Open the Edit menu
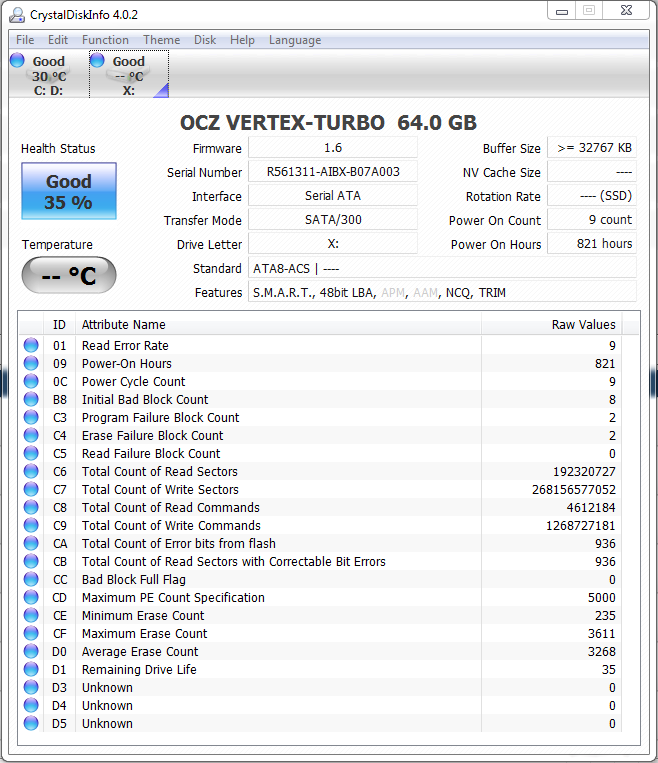This screenshot has height=763, width=658. pyautogui.click(x=58, y=40)
